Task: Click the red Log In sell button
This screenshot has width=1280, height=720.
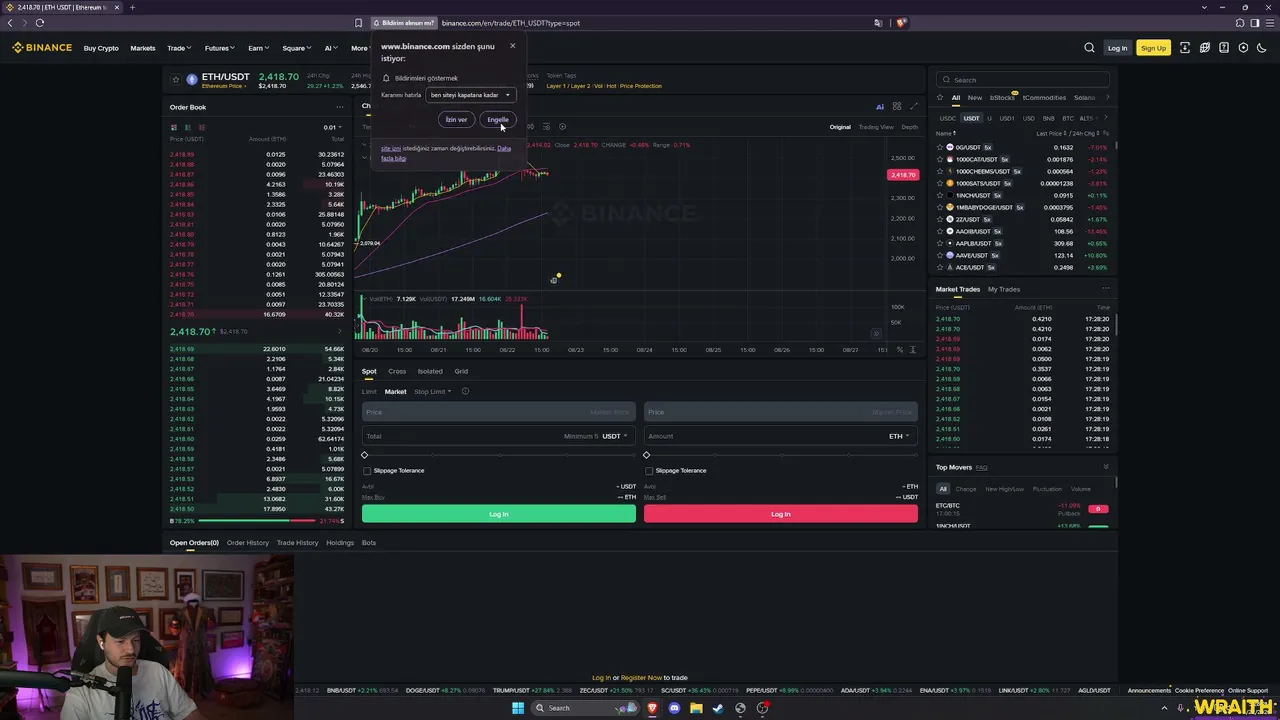Action: 781,514
